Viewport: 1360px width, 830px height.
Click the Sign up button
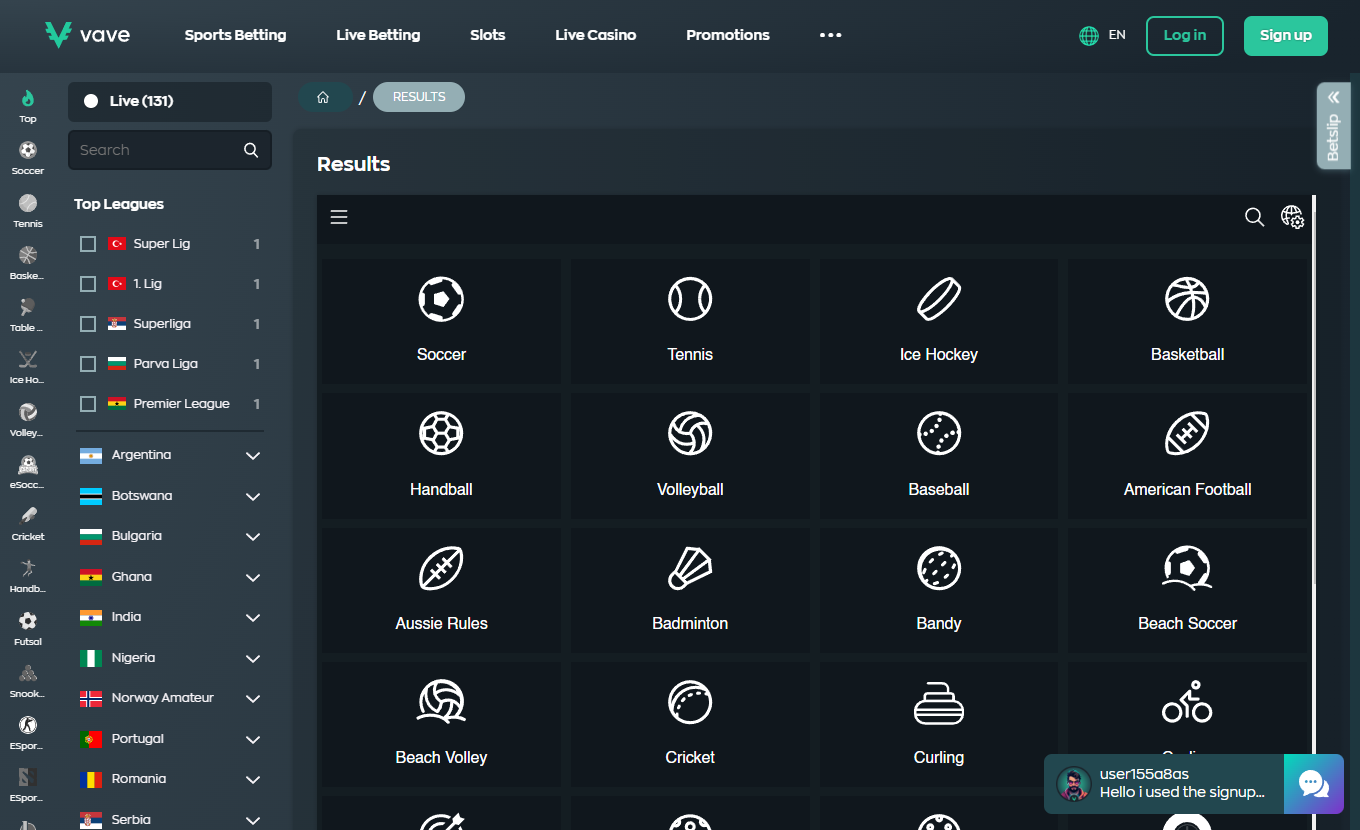click(x=1286, y=35)
